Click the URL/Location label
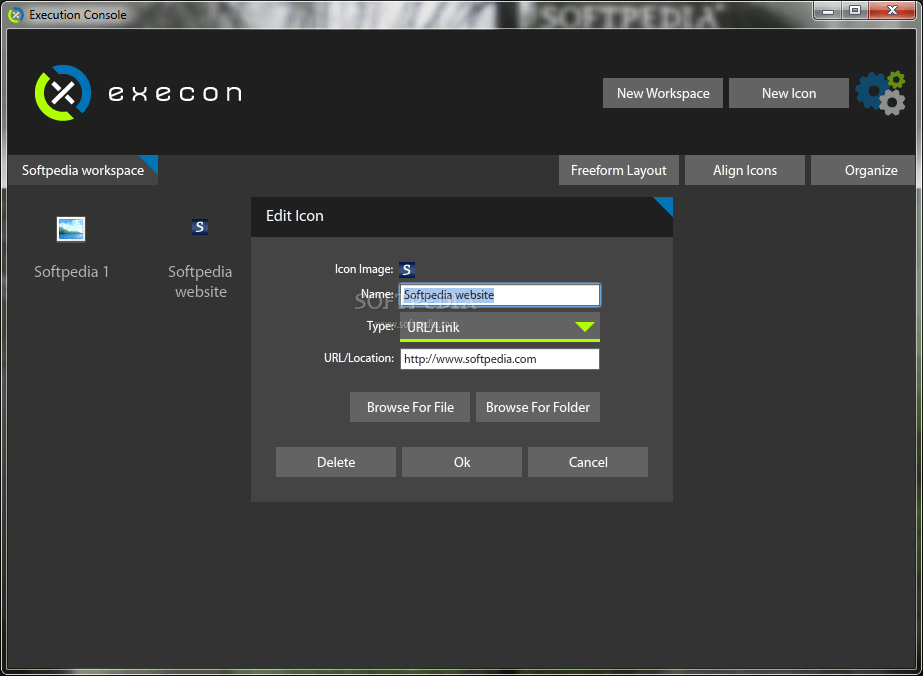The image size is (923, 676). [358, 358]
